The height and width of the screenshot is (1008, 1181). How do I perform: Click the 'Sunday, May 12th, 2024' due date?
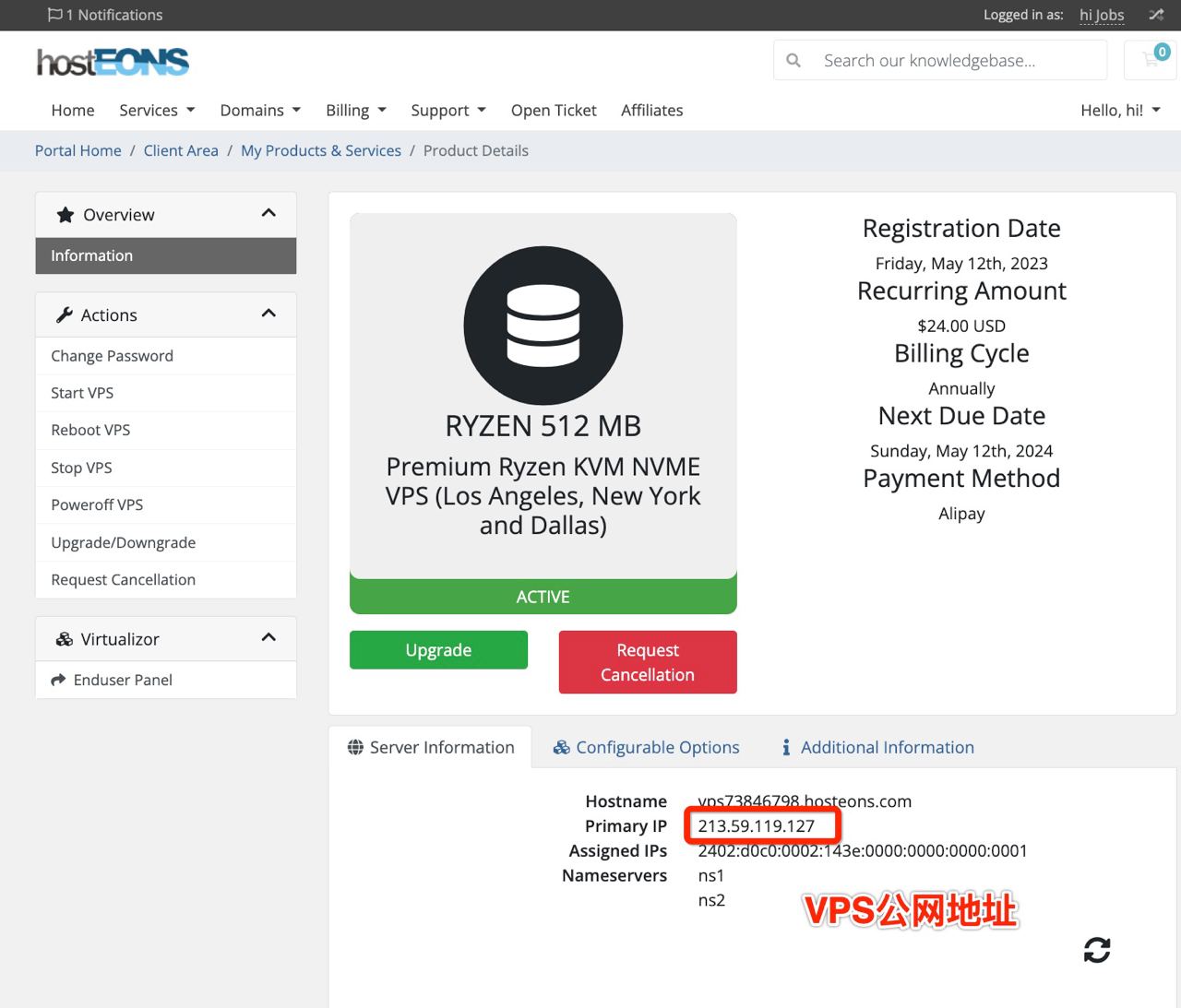(x=961, y=451)
